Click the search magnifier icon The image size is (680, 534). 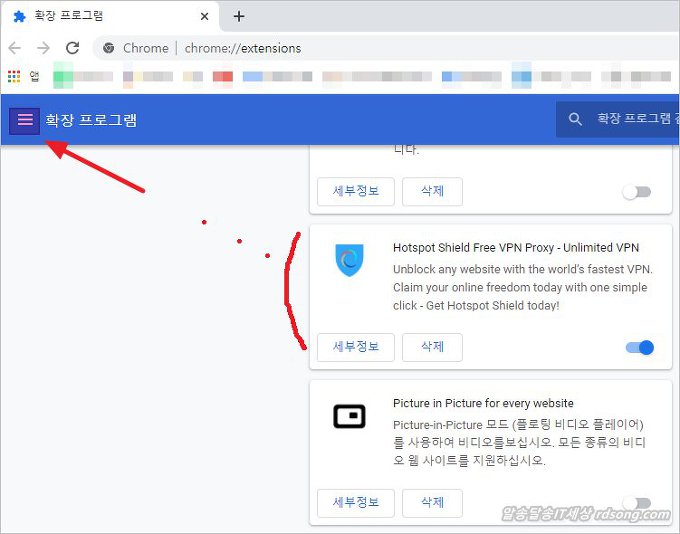[575, 120]
